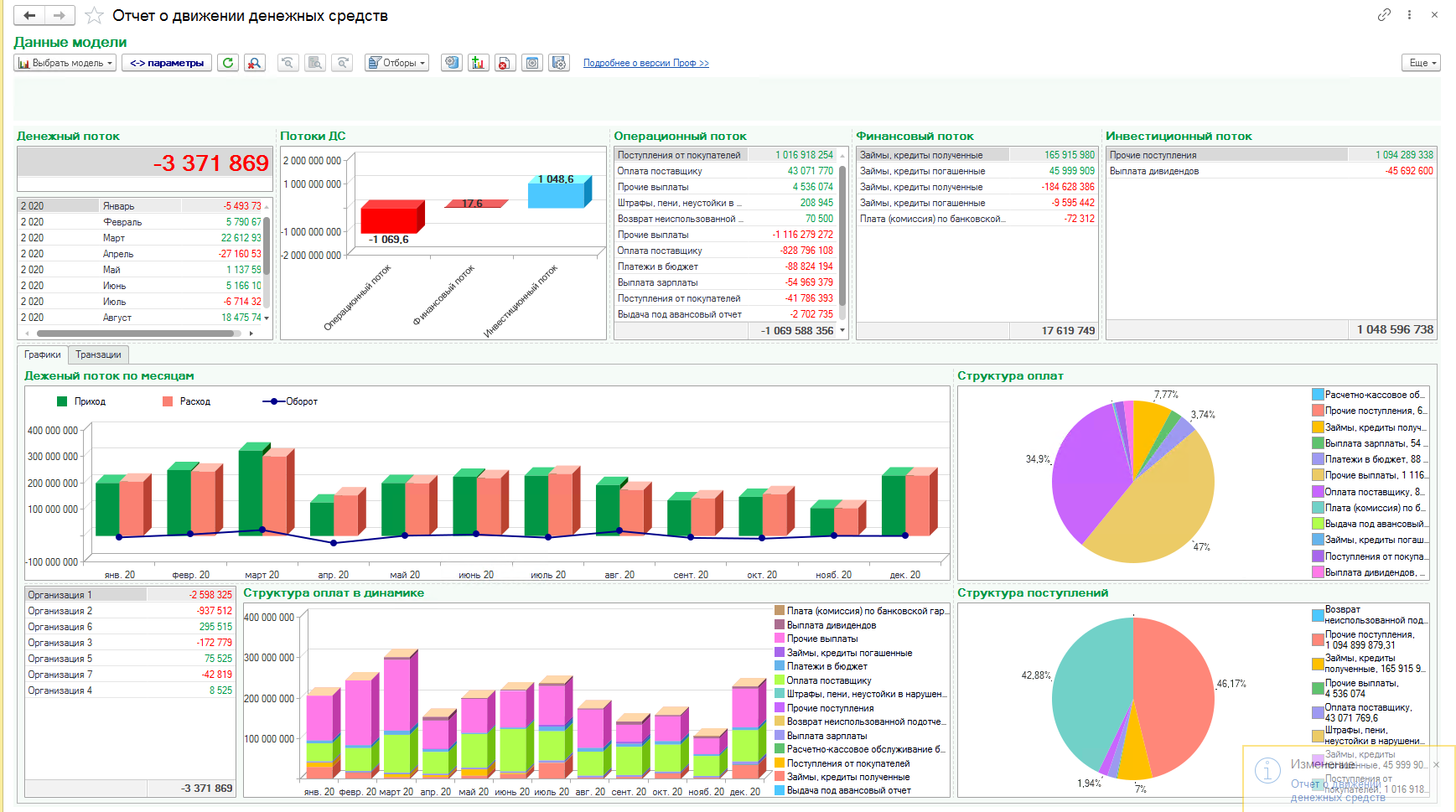Click the document with red cross icon

pos(505,63)
